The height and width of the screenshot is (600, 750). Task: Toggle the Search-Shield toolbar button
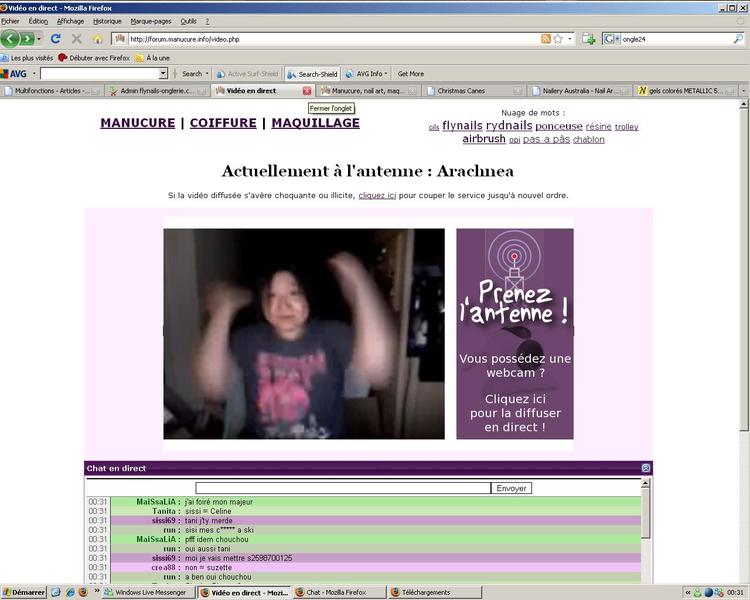tap(312, 73)
